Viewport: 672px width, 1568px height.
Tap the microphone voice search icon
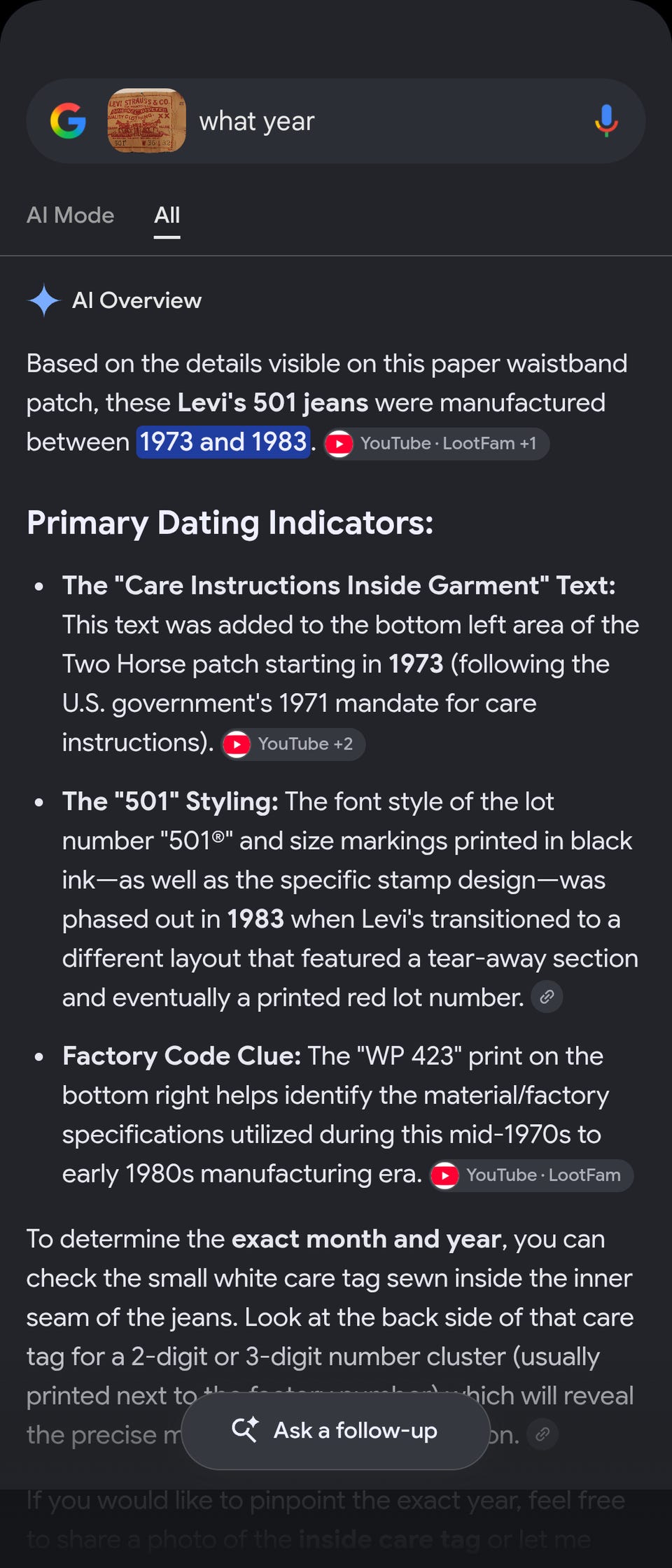606,121
